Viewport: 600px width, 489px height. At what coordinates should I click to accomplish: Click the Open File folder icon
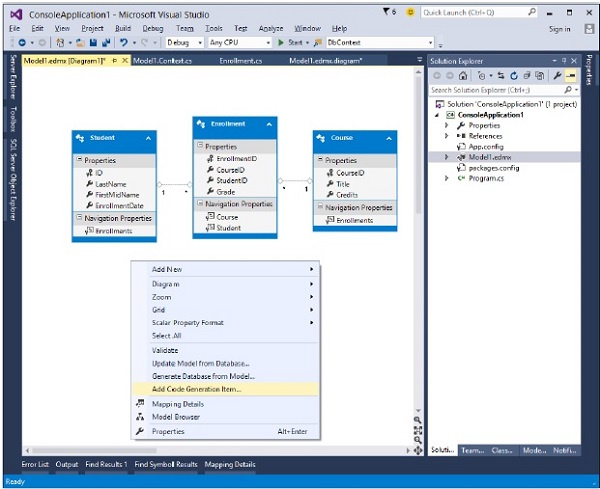click(x=80, y=42)
